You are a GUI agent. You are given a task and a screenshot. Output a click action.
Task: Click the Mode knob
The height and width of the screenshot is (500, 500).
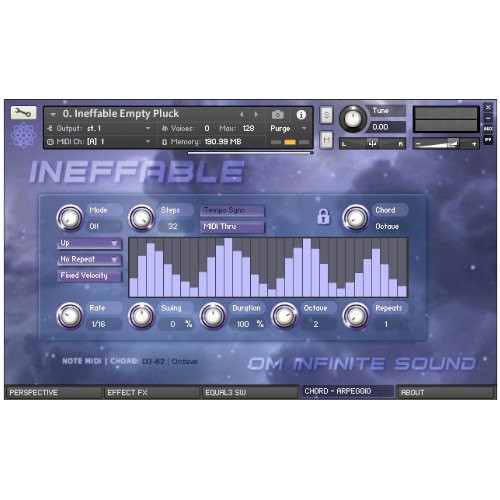(70, 218)
